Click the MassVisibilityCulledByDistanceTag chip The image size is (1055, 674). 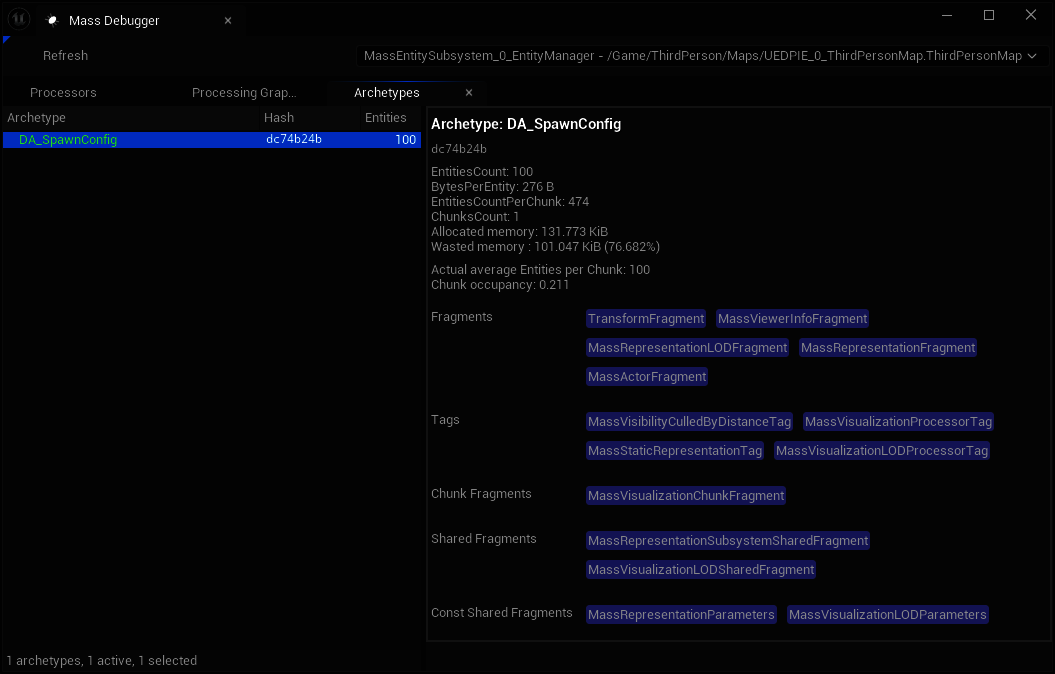pyautogui.click(x=689, y=422)
